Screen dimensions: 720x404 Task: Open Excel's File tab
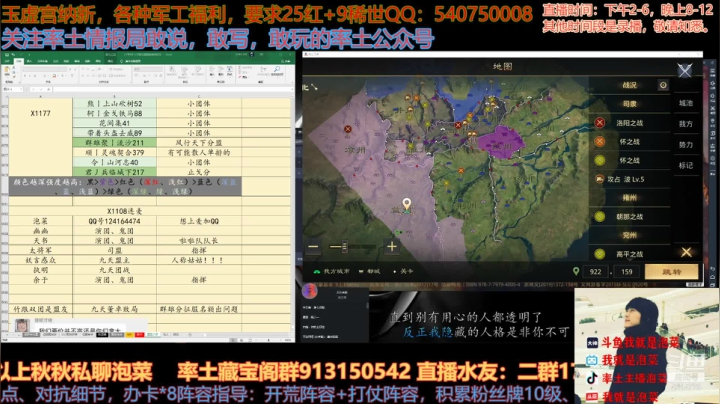[7, 61]
